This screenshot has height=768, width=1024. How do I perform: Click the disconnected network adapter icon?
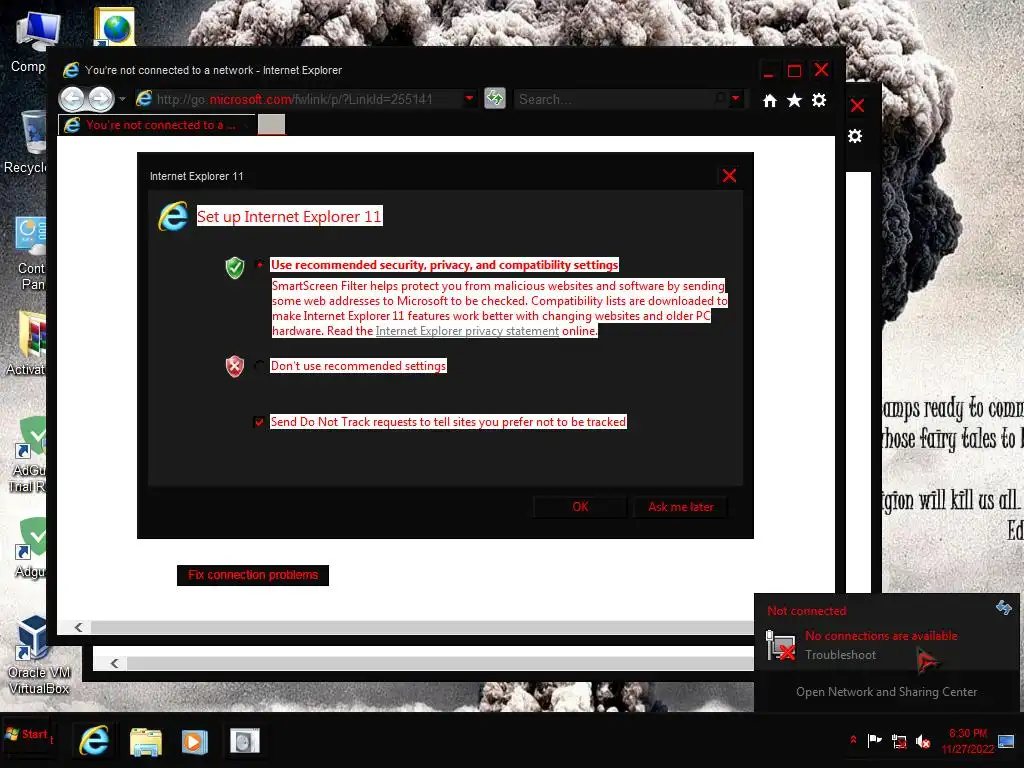point(780,645)
